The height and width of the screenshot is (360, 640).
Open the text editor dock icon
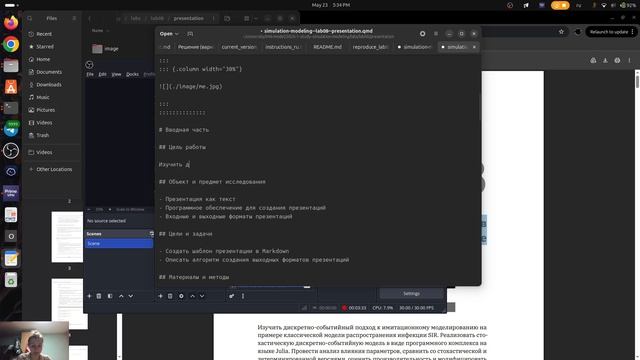pyautogui.click(x=11, y=258)
